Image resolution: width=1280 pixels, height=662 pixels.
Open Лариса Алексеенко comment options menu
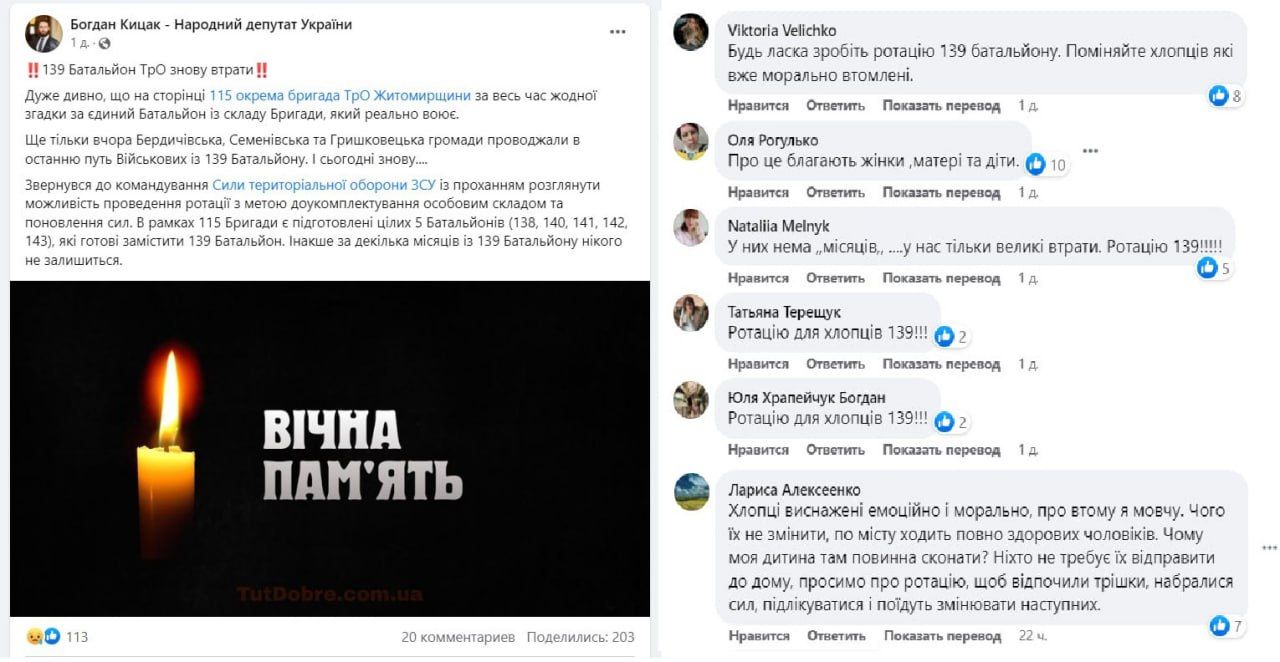coord(1269,548)
